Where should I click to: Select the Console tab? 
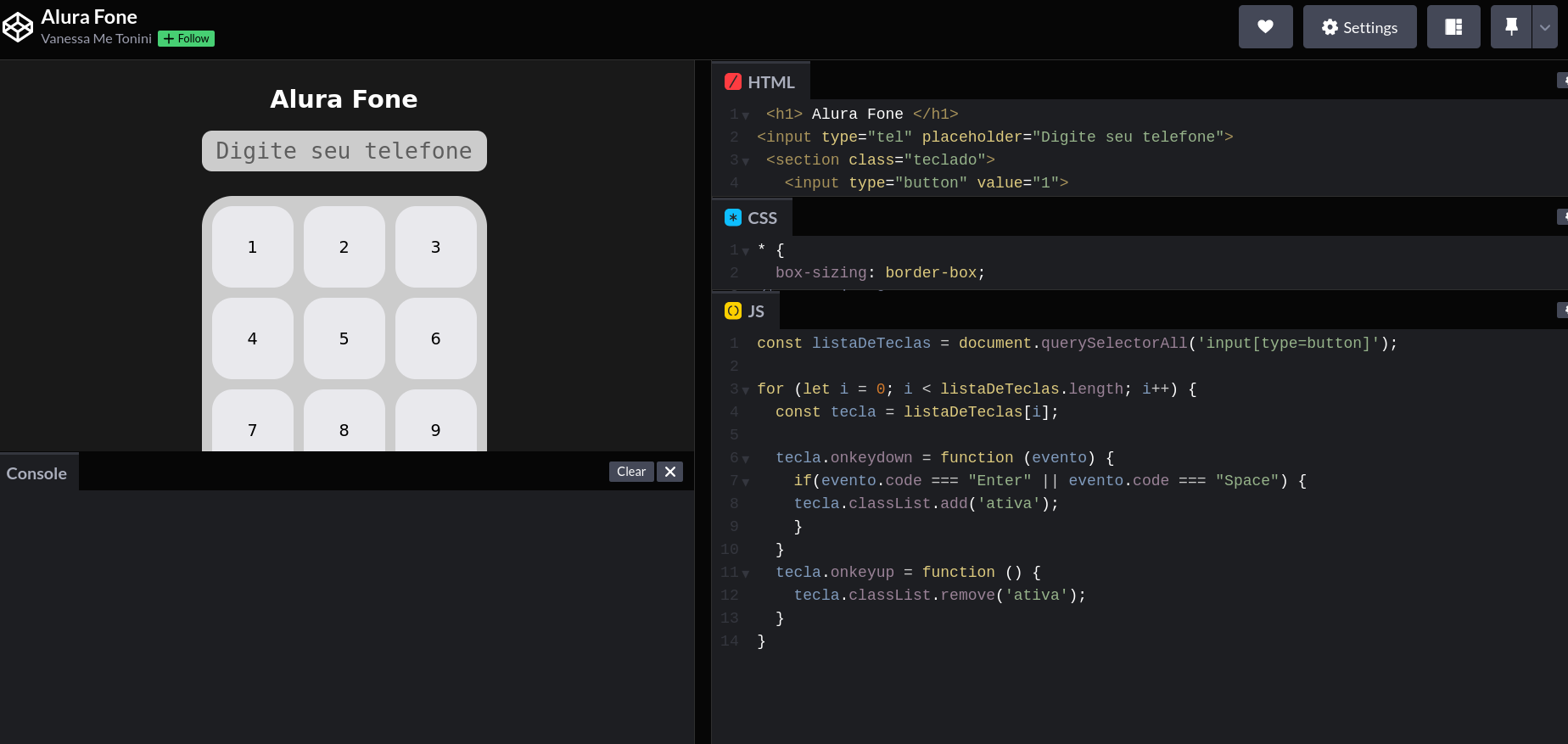point(37,473)
